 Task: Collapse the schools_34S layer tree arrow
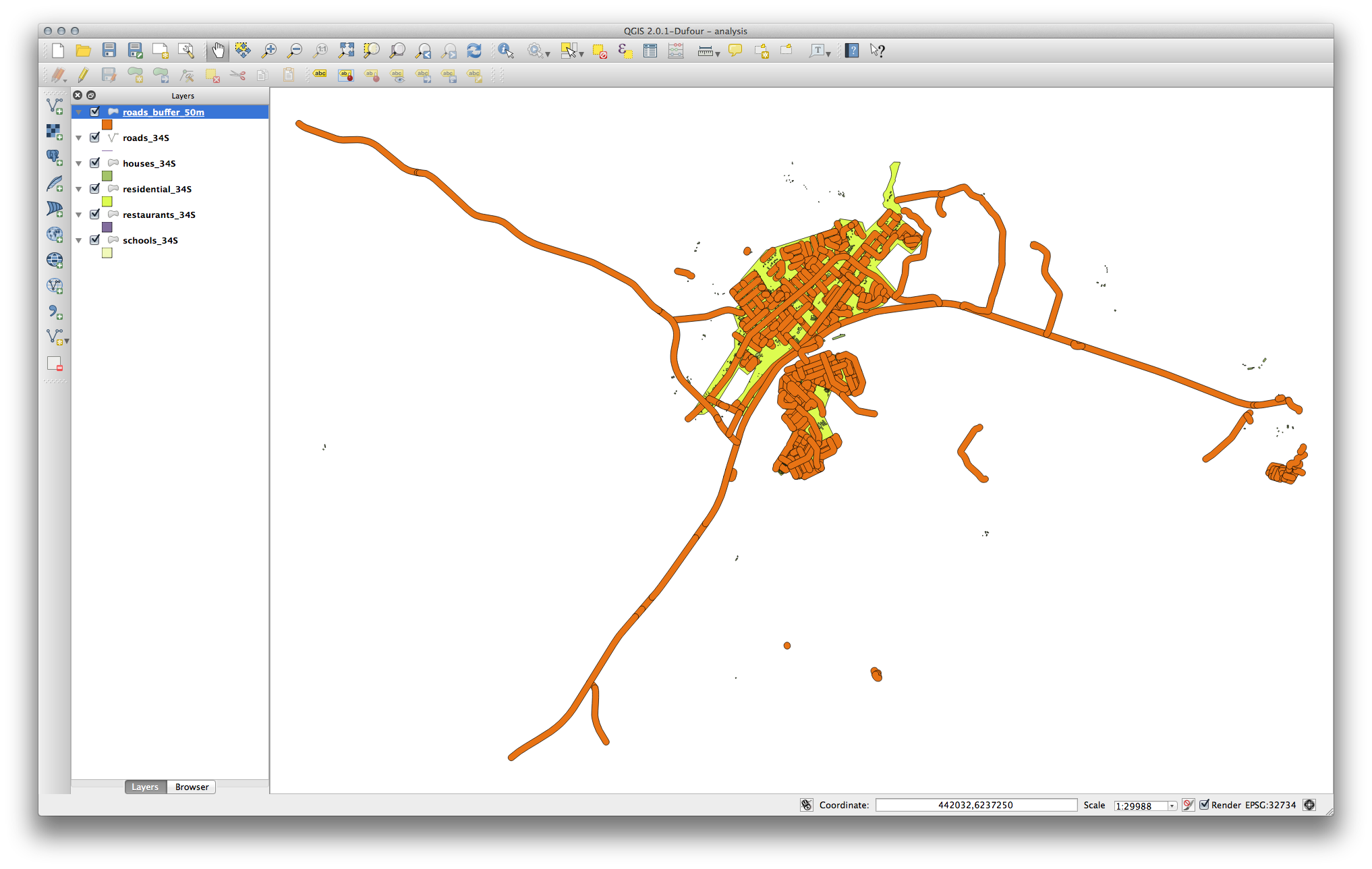tap(79, 240)
